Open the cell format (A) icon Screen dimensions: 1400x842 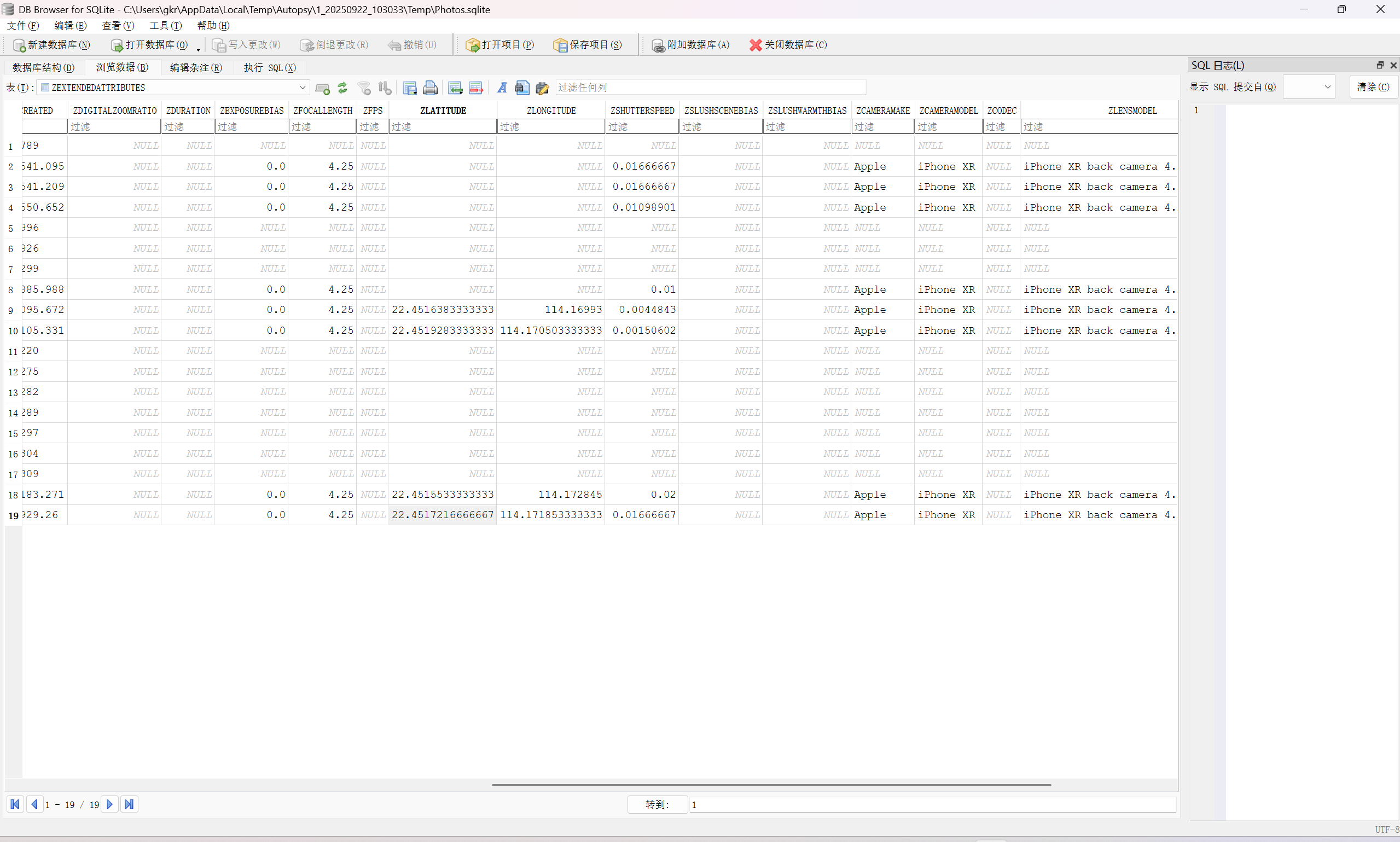[x=502, y=88]
